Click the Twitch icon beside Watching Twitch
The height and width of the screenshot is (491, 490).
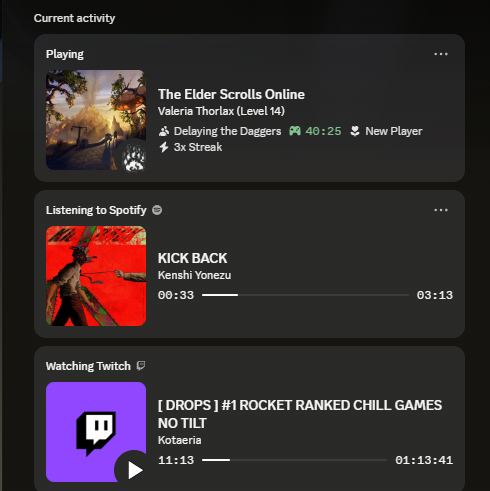[x=141, y=366]
